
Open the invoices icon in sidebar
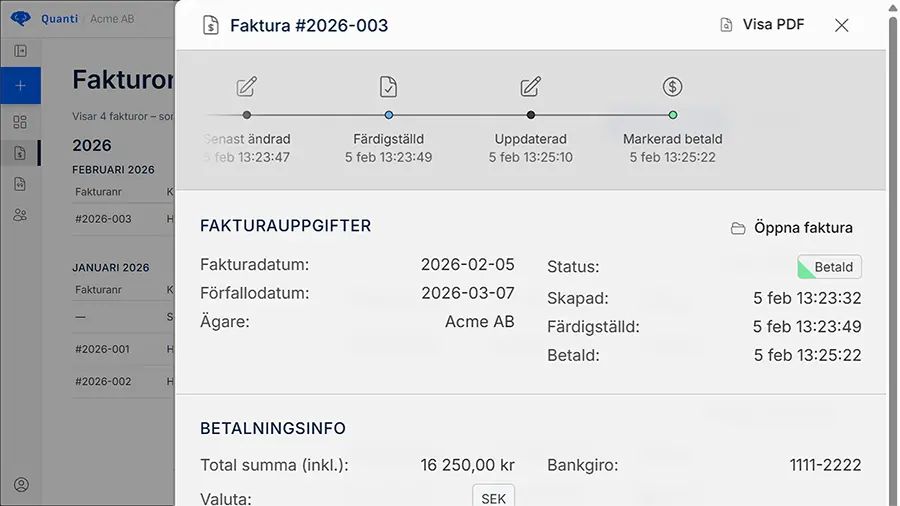20,153
